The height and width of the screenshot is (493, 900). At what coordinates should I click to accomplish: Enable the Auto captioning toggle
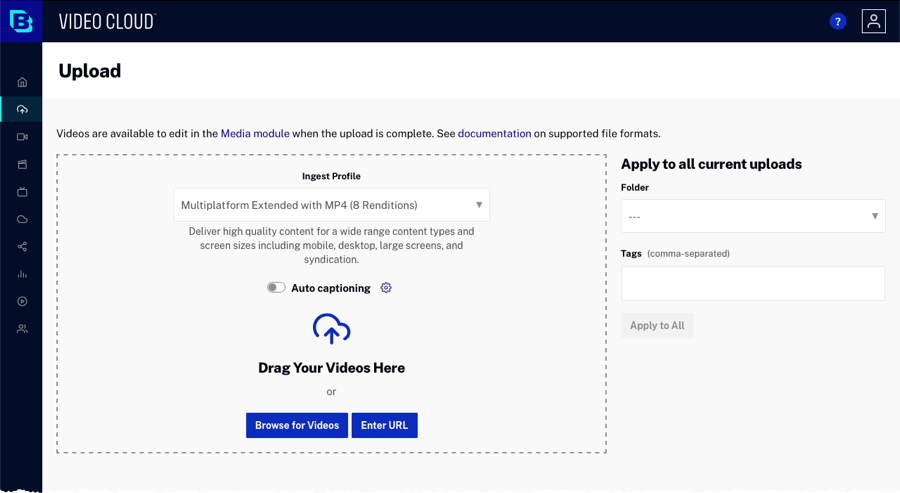coord(276,288)
